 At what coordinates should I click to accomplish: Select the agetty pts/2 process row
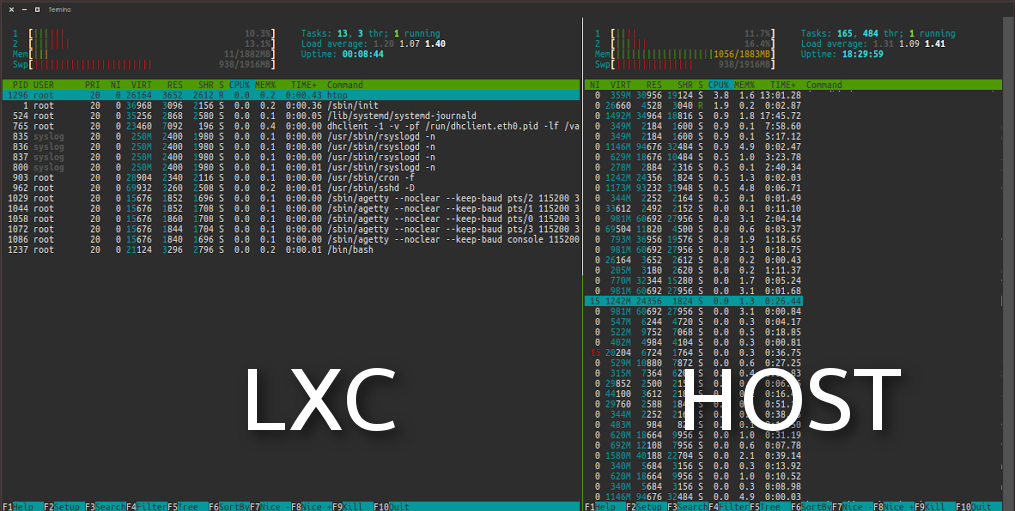click(x=291, y=198)
